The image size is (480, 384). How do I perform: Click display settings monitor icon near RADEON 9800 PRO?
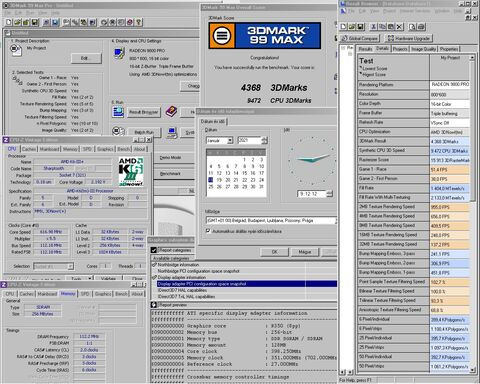[119, 53]
